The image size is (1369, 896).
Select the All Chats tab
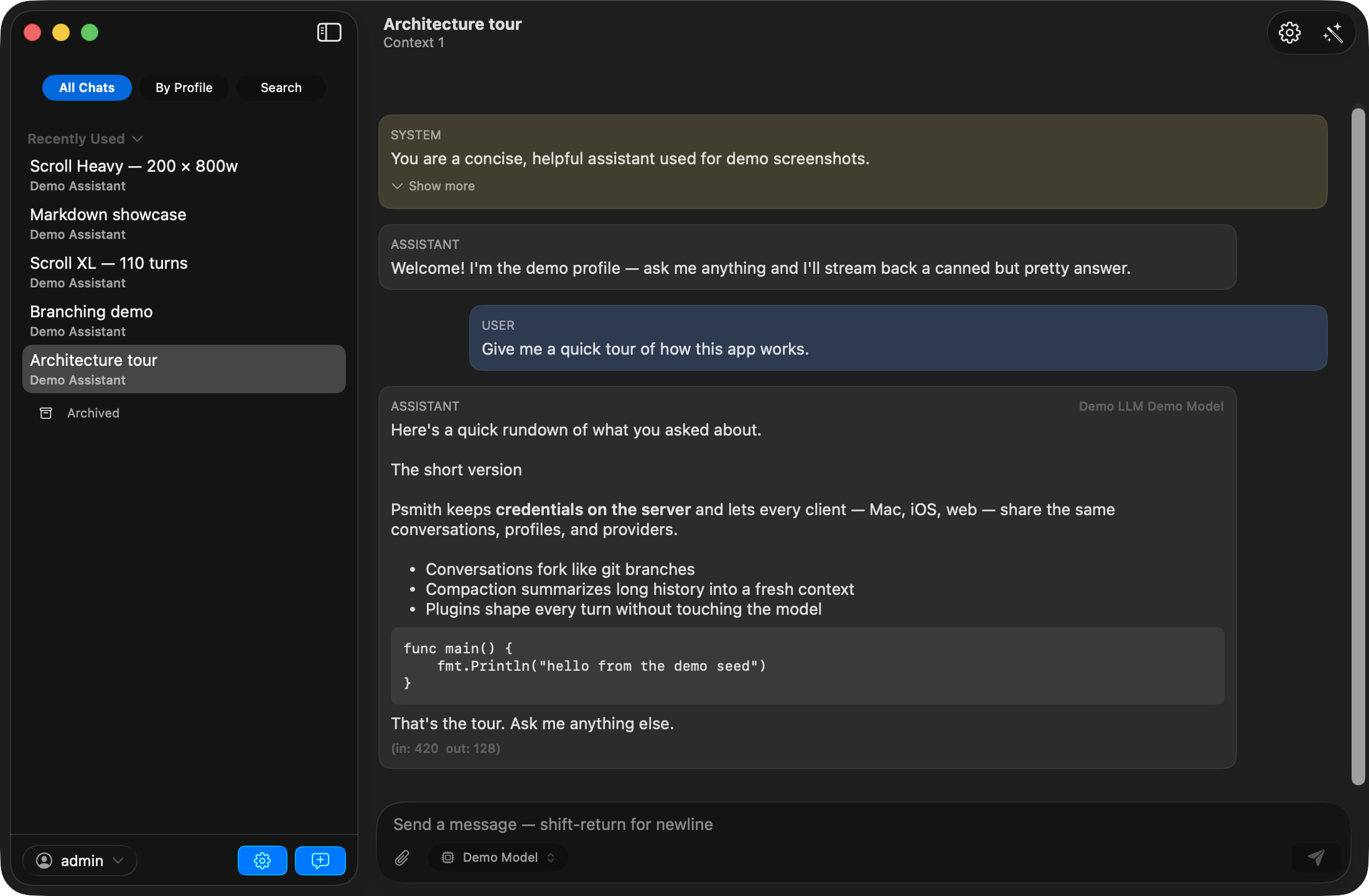tap(87, 88)
